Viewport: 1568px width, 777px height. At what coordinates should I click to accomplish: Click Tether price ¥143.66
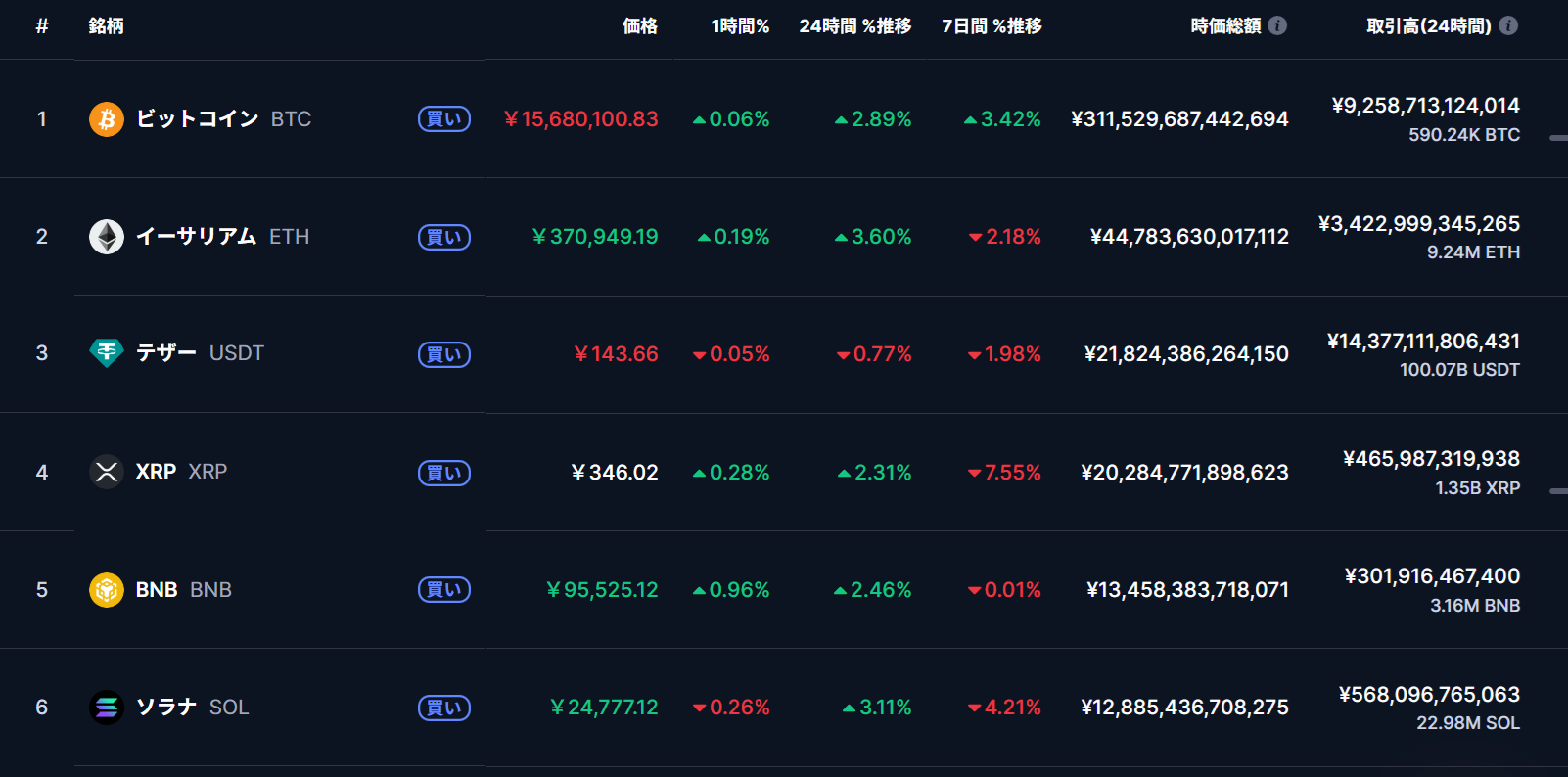(x=616, y=354)
